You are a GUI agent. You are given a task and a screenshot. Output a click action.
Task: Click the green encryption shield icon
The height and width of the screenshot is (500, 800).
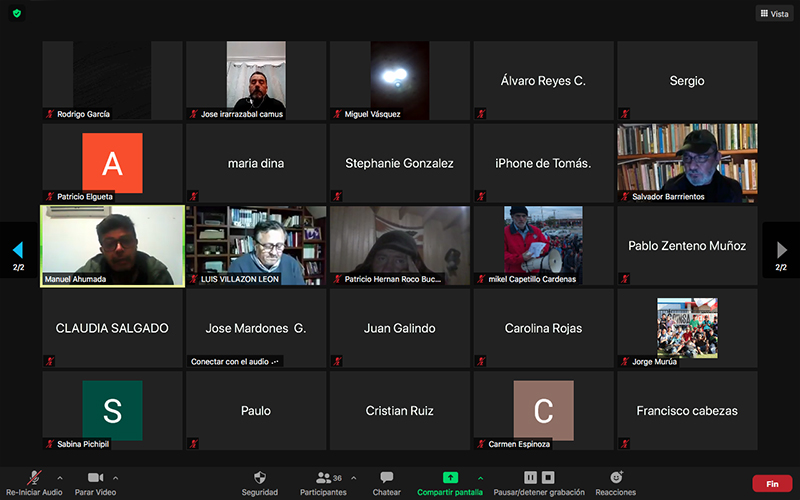[16, 14]
